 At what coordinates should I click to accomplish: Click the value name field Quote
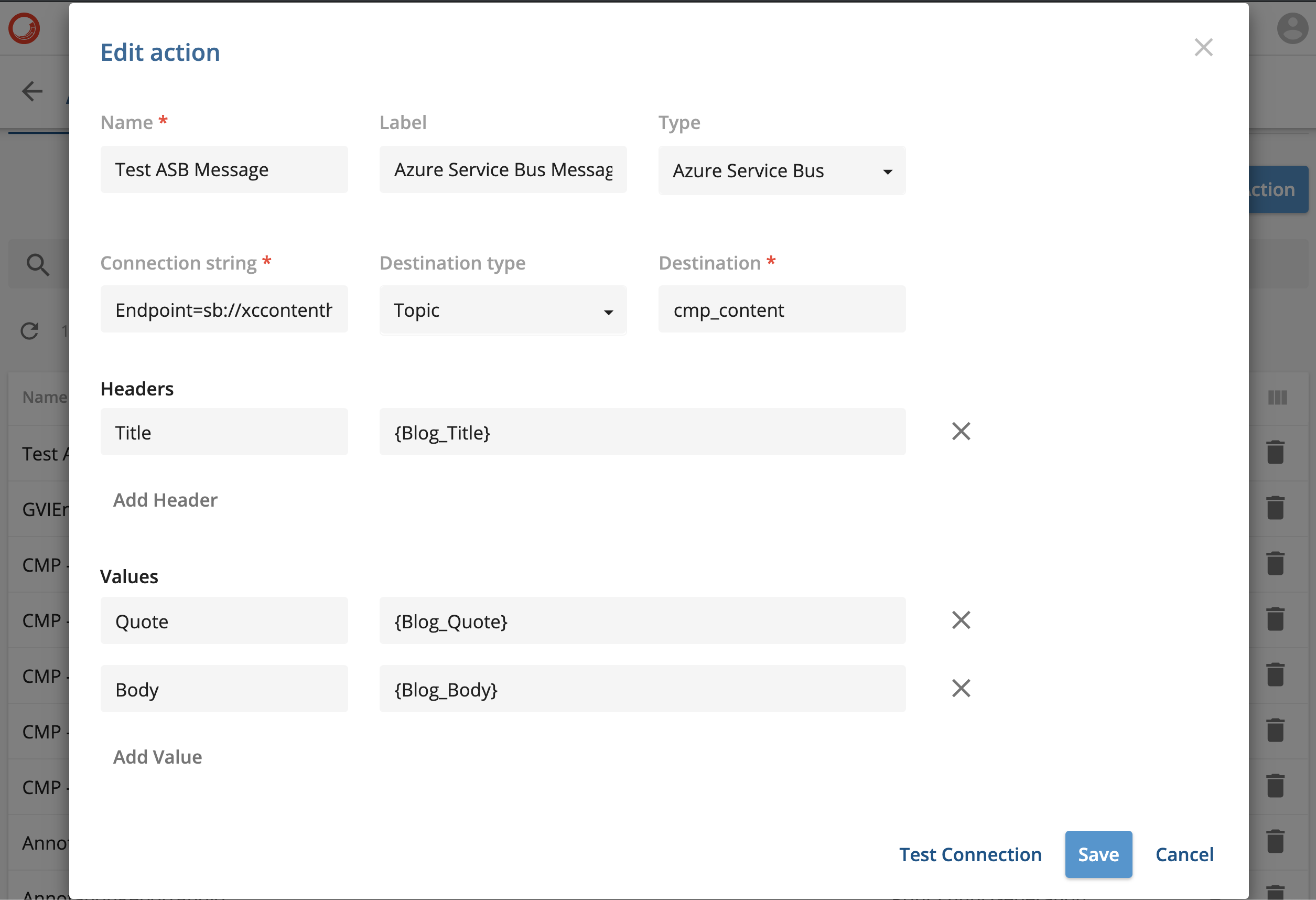point(224,620)
